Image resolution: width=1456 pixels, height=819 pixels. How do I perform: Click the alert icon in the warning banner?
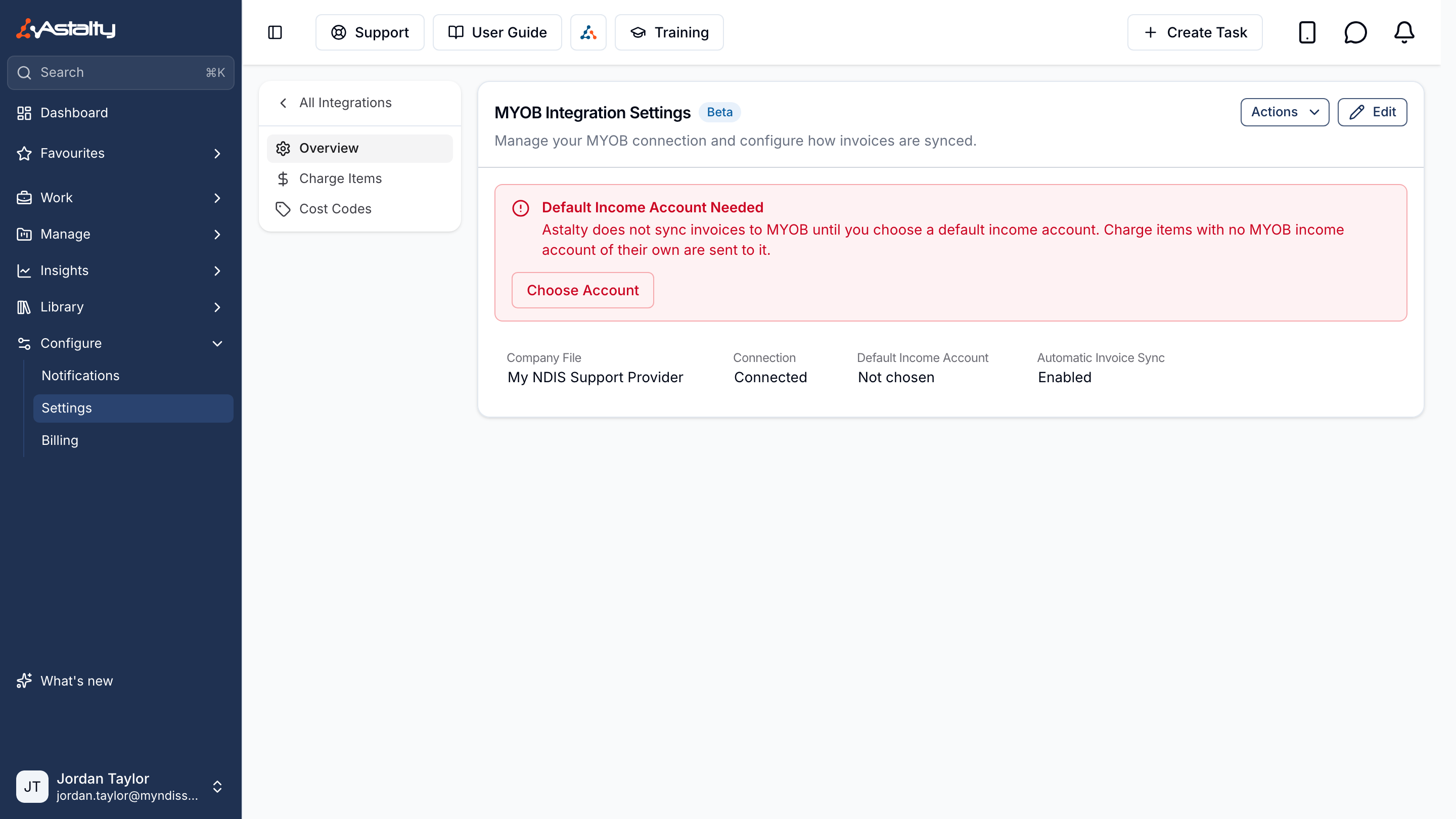[x=520, y=208]
